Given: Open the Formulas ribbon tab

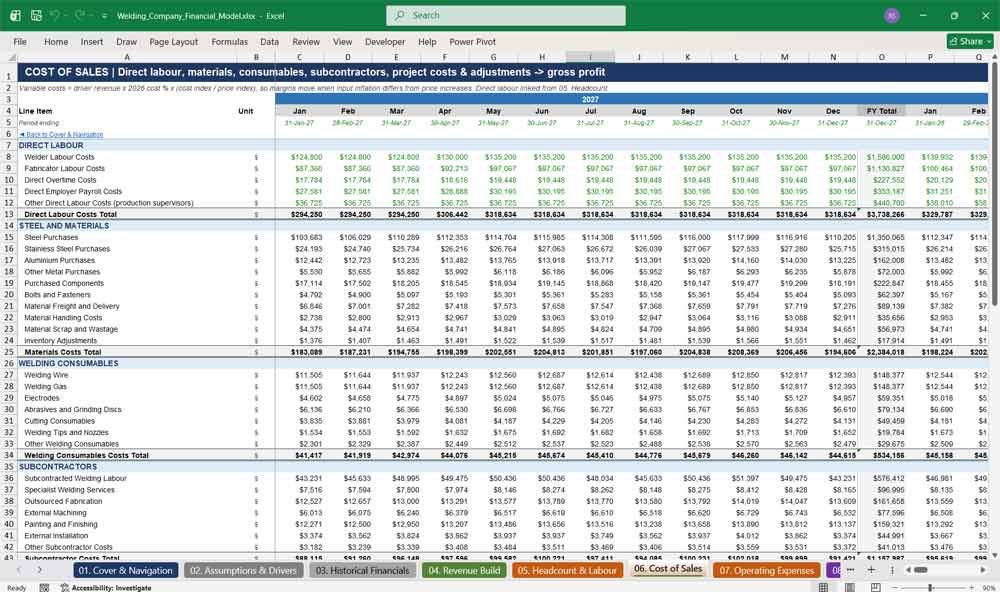Looking at the screenshot, I should 230,41.
